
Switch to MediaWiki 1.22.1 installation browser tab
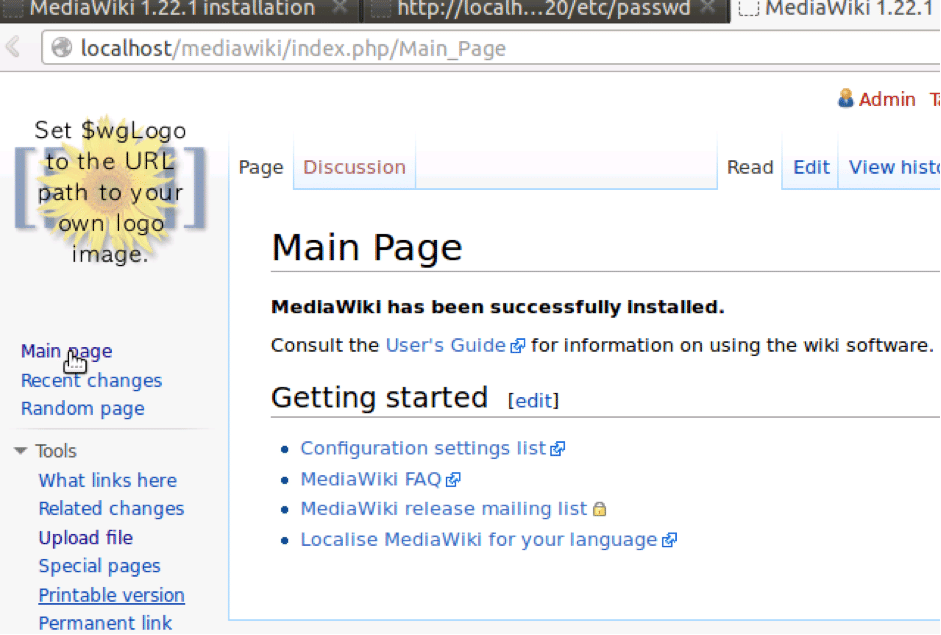click(x=180, y=9)
